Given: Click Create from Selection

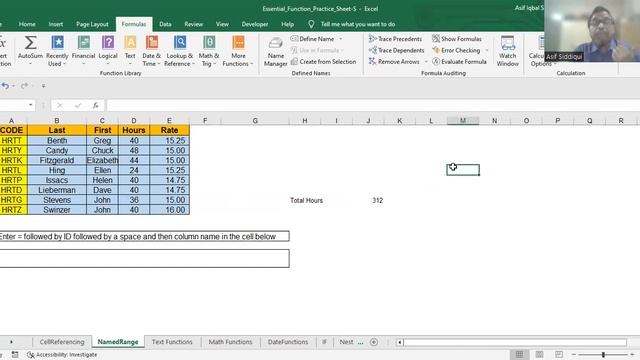Looking at the screenshot, I should pos(323,62).
